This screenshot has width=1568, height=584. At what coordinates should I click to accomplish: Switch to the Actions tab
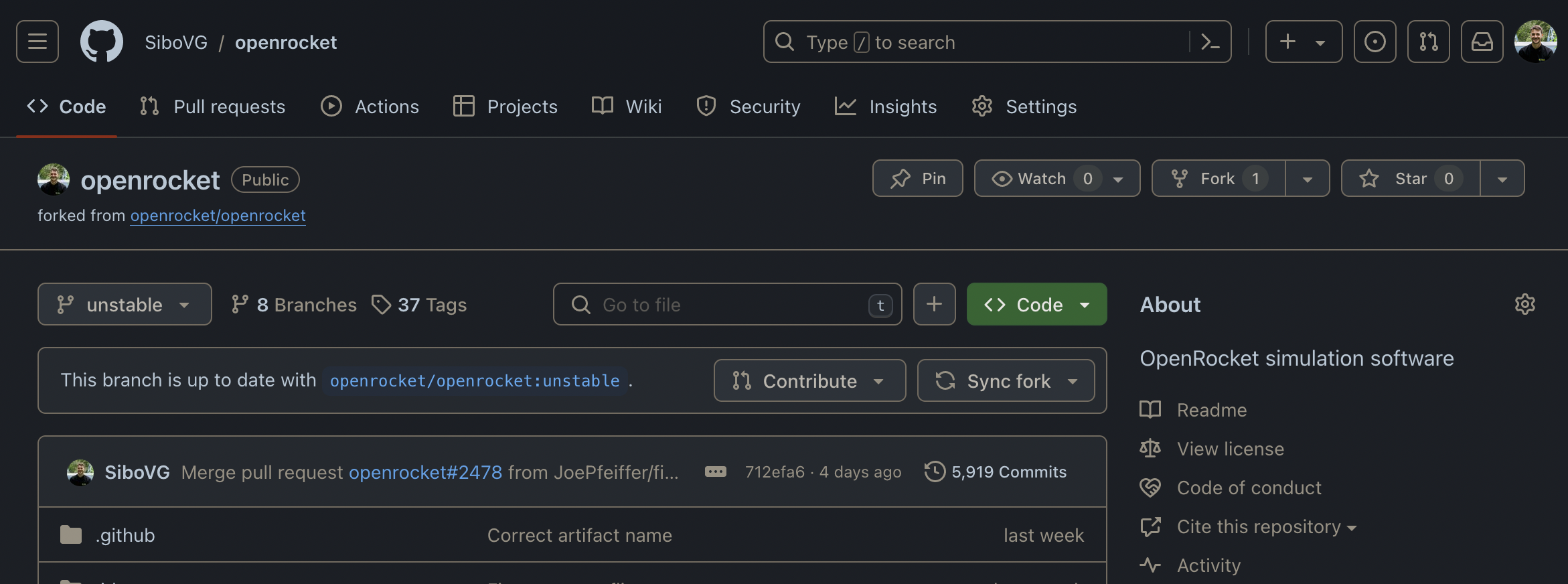click(370, 106)
